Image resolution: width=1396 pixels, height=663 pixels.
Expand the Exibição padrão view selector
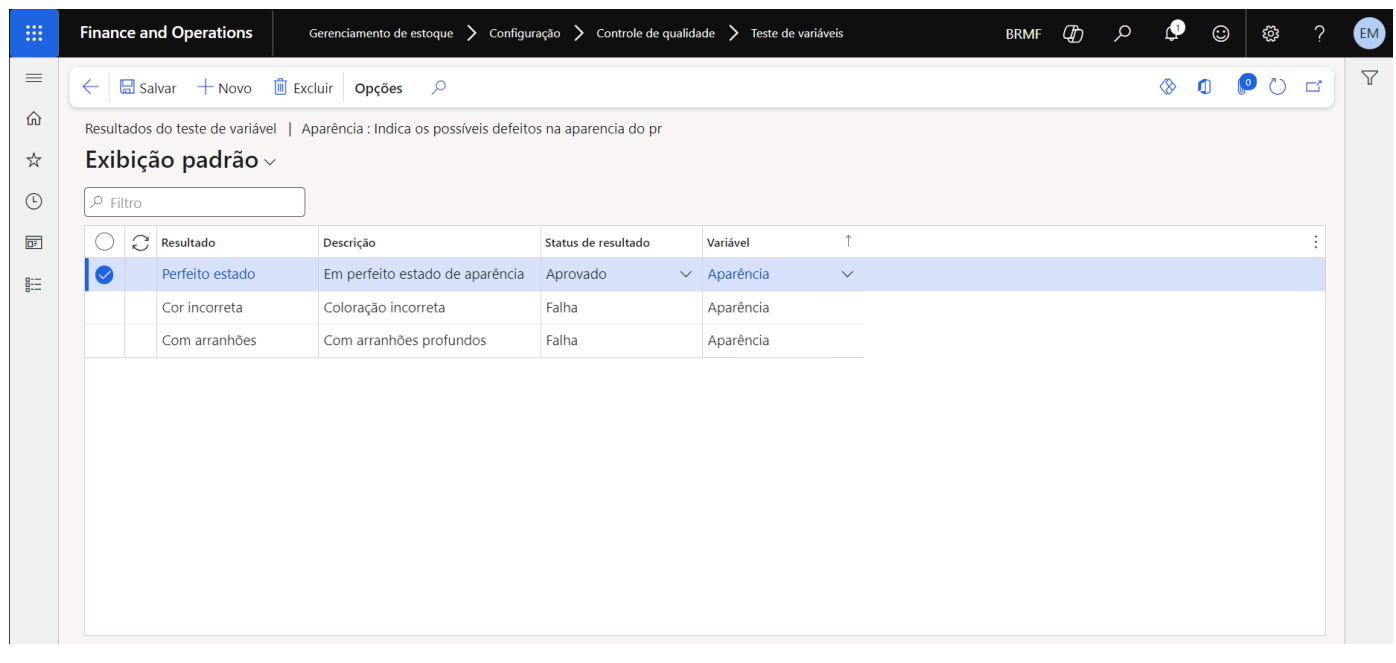click(270, 162)
